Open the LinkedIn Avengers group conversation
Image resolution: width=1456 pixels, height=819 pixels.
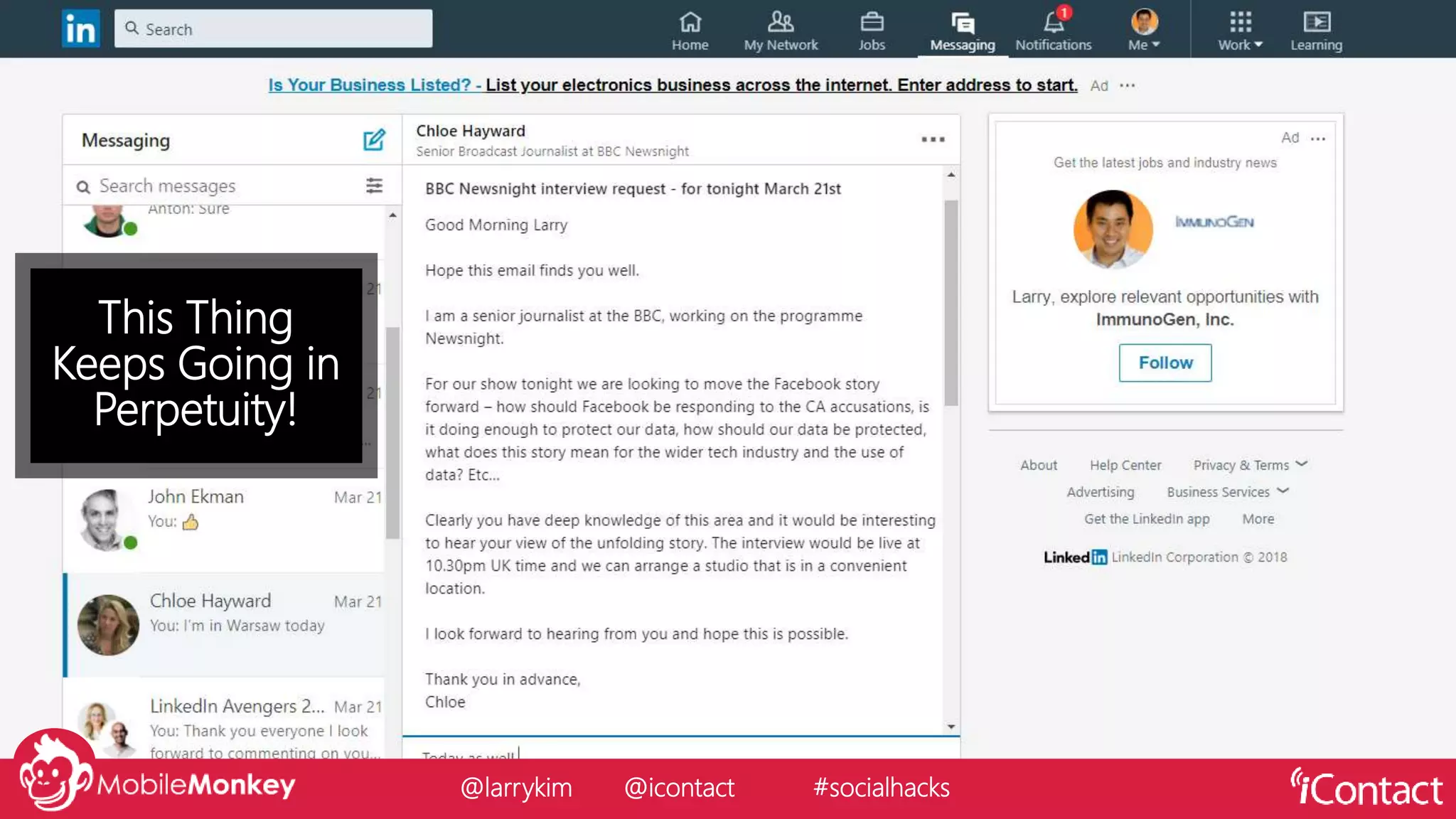225,718
